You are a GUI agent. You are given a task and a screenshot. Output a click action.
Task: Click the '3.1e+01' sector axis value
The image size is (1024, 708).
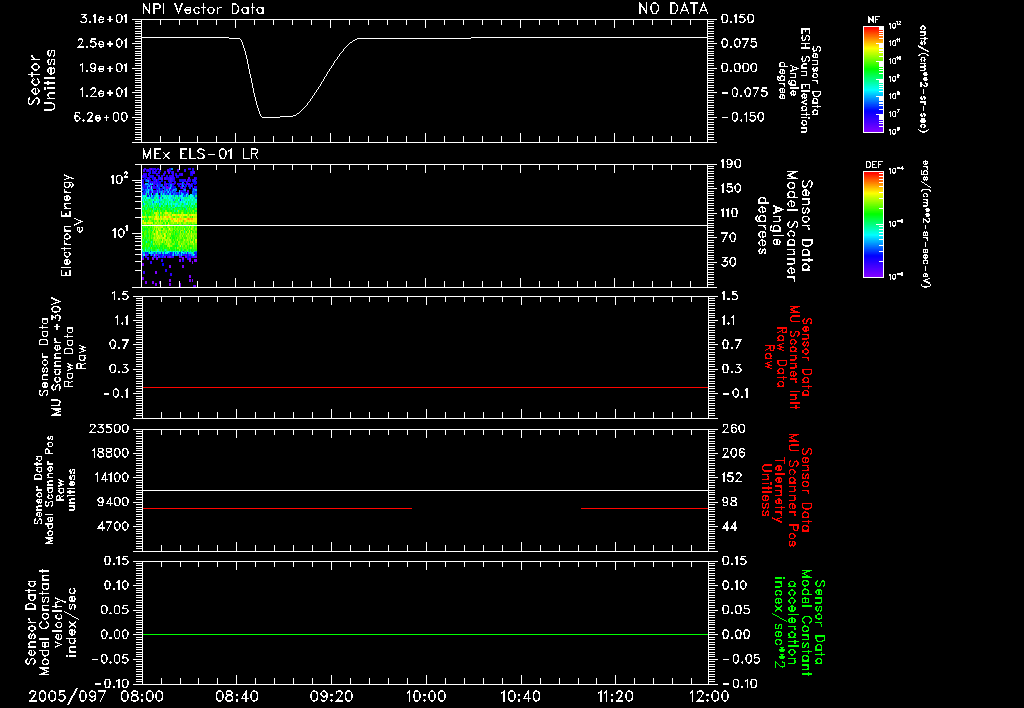point(103,18)
